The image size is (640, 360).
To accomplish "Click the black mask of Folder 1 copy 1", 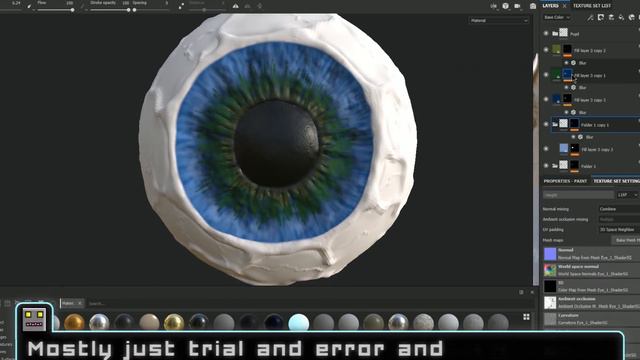I will (x=574, y=123).
